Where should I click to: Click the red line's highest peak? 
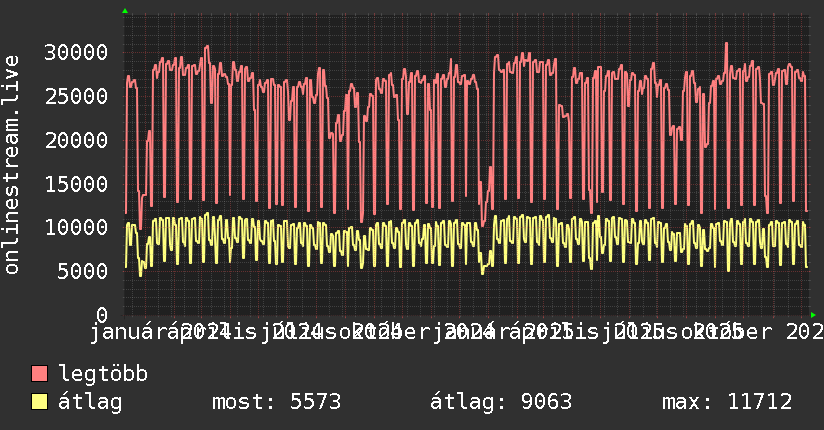726,44
